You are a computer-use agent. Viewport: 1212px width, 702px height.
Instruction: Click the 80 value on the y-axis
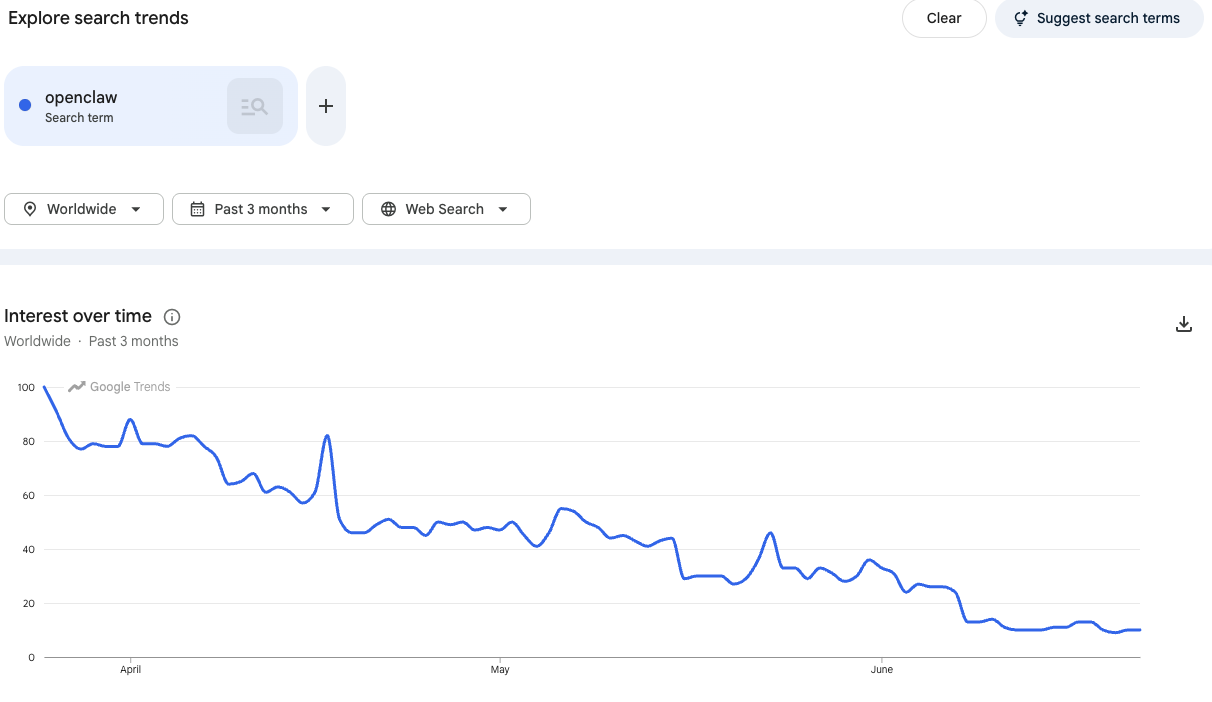click(x=29, y=441)
